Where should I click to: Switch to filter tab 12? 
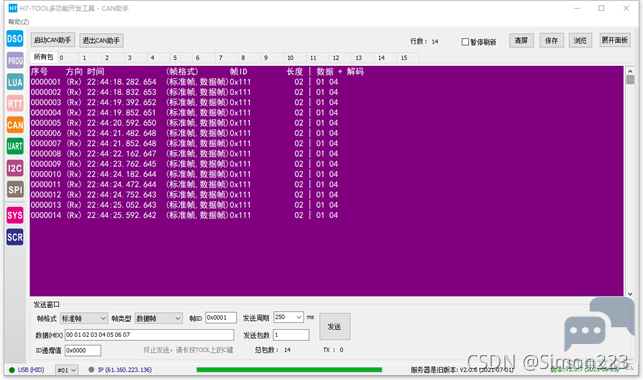click(x=336, y=58)
